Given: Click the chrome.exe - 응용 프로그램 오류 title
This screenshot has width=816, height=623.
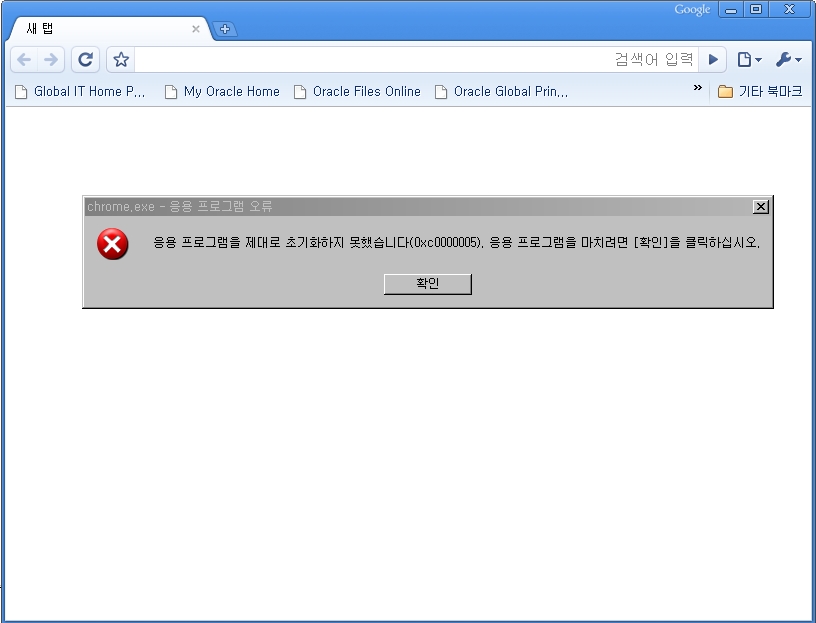Looking at the screenshot, I should point(180,207).
